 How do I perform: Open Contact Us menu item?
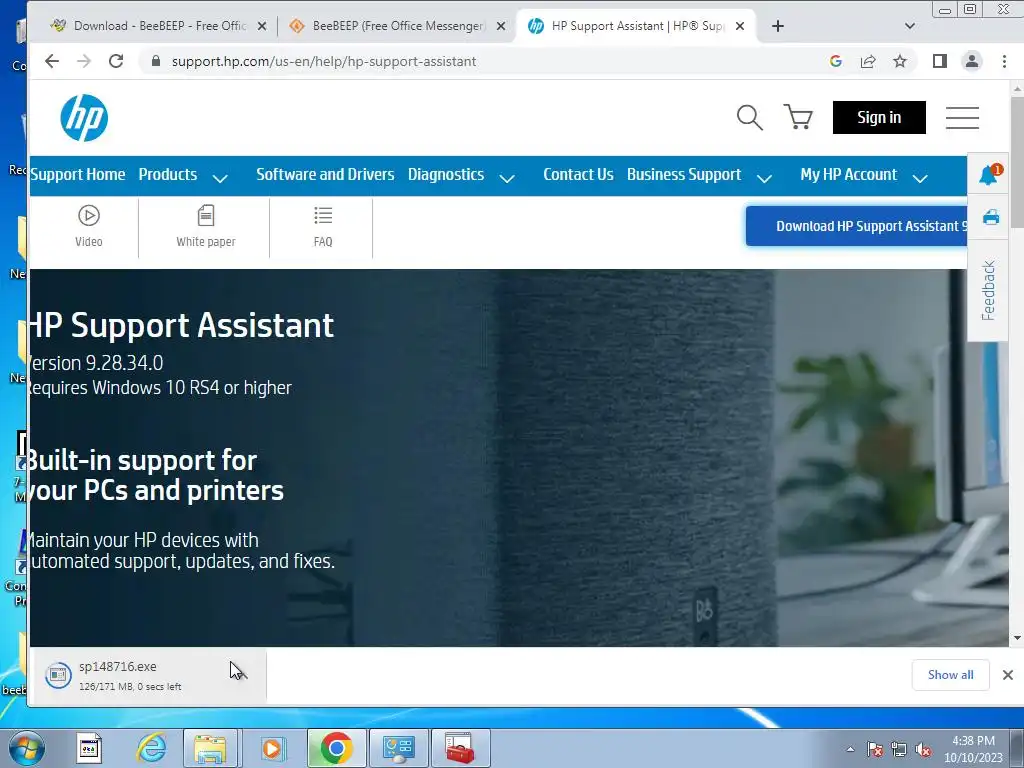[x=578, y=174]
